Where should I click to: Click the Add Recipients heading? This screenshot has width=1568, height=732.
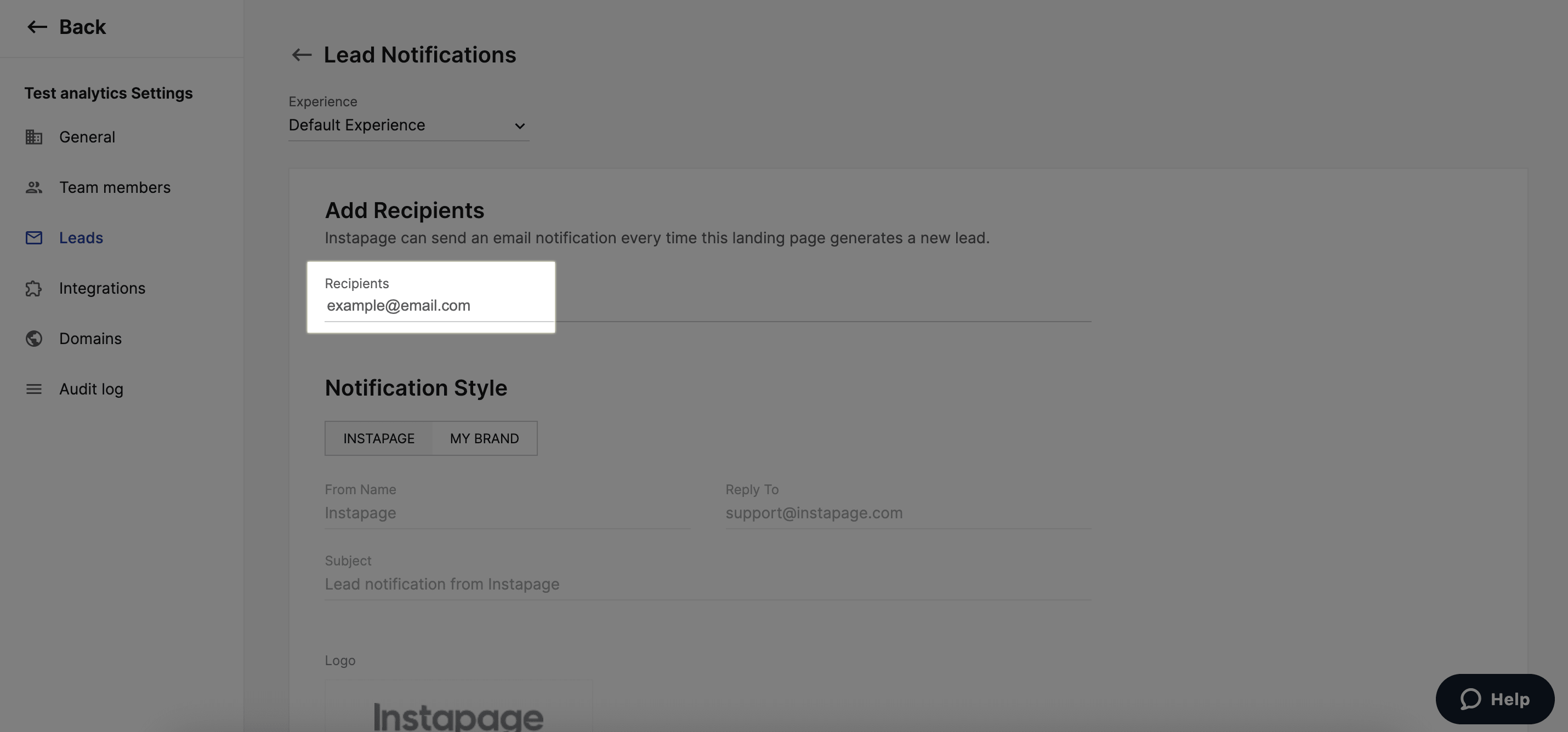pyautogui.click(x=404, y=210)
